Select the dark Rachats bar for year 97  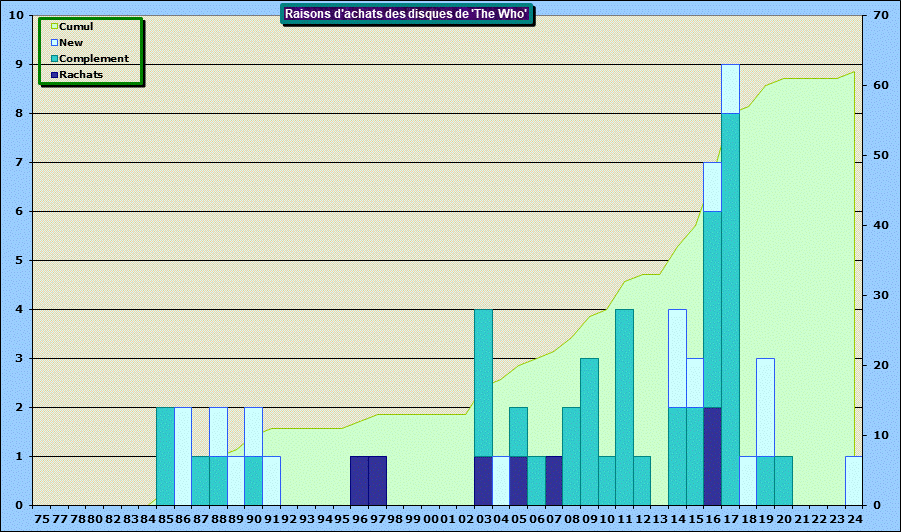pyautogui.click(x=377, y=480)
